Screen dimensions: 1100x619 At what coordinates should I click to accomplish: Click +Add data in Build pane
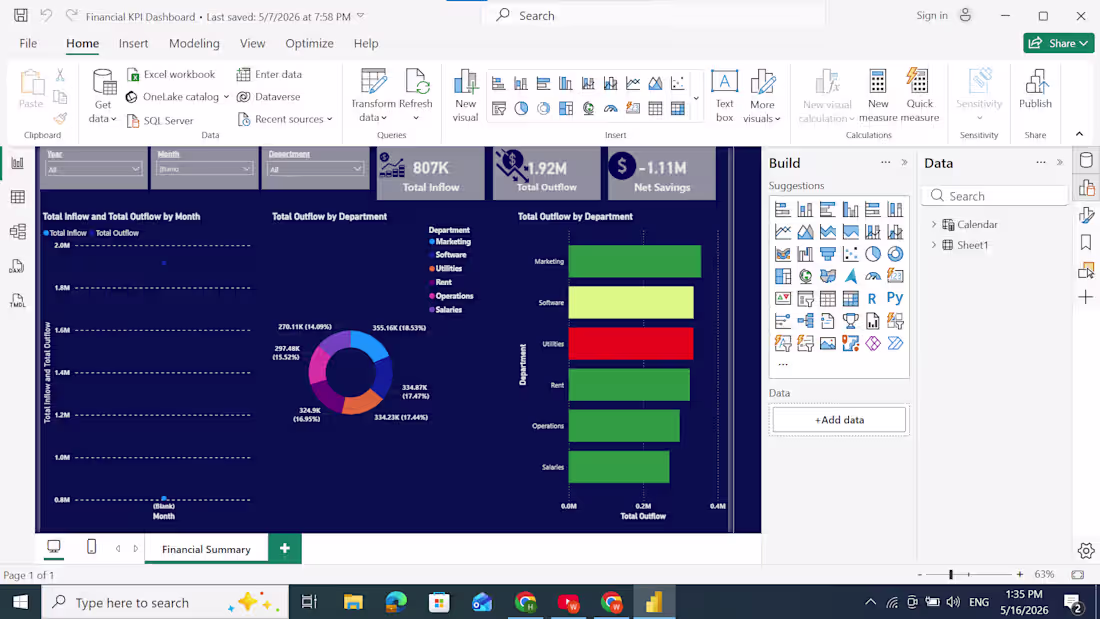click(839, 420)
